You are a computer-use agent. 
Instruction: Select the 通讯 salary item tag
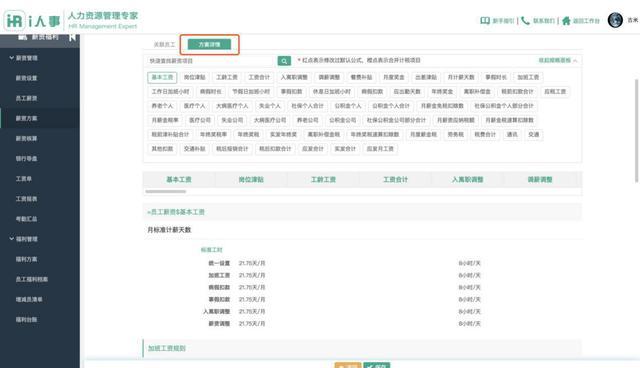point(512,134)
